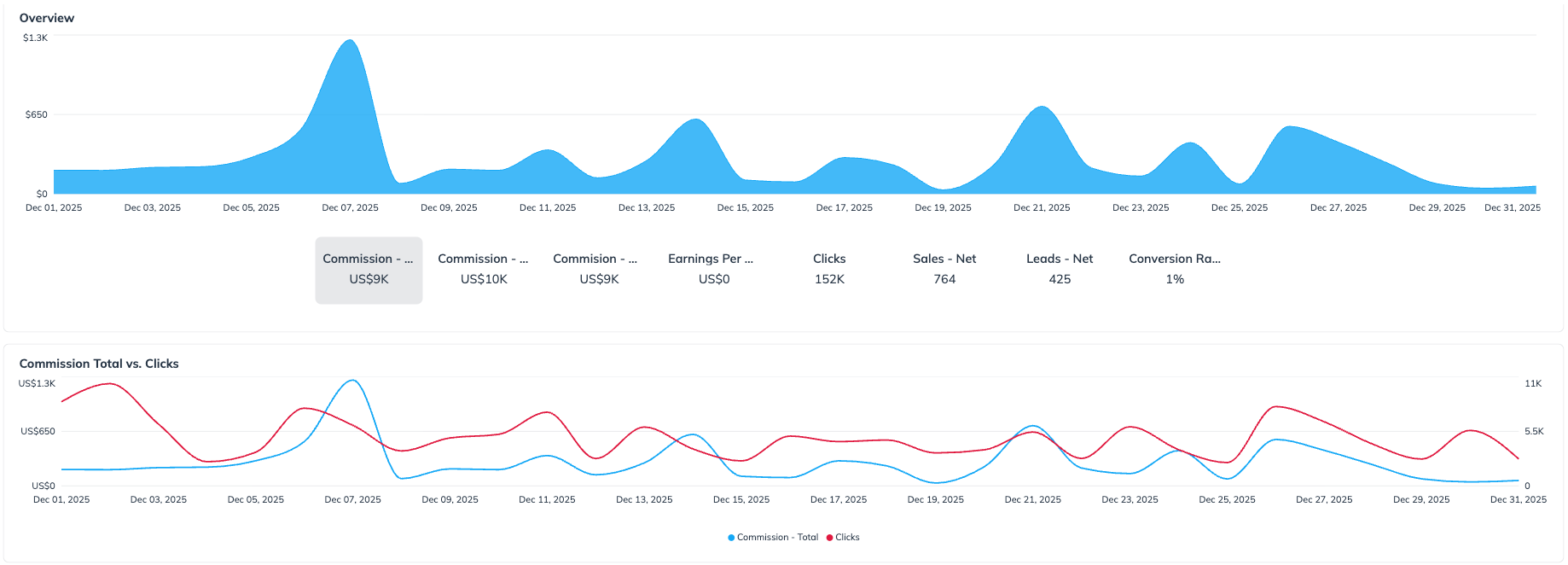Switch to the Clicks 152K metric tile

pyautogui.click(x=829, y=270)
